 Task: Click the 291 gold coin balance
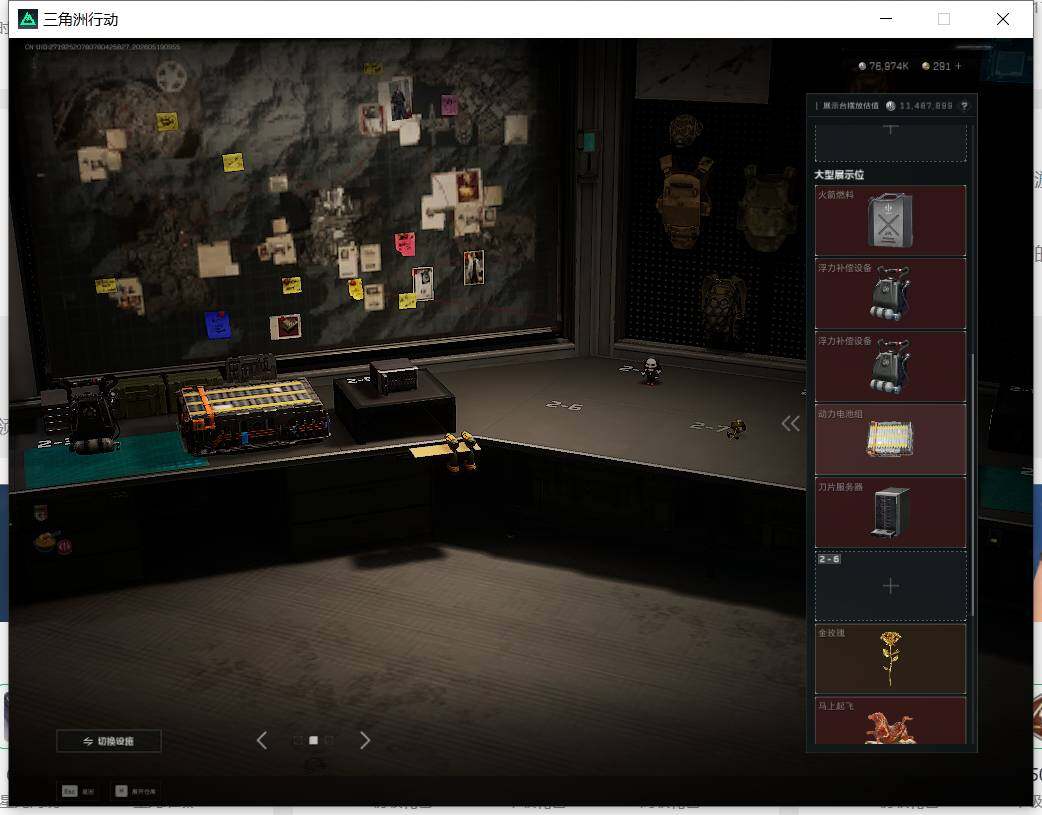click(936, 66)
